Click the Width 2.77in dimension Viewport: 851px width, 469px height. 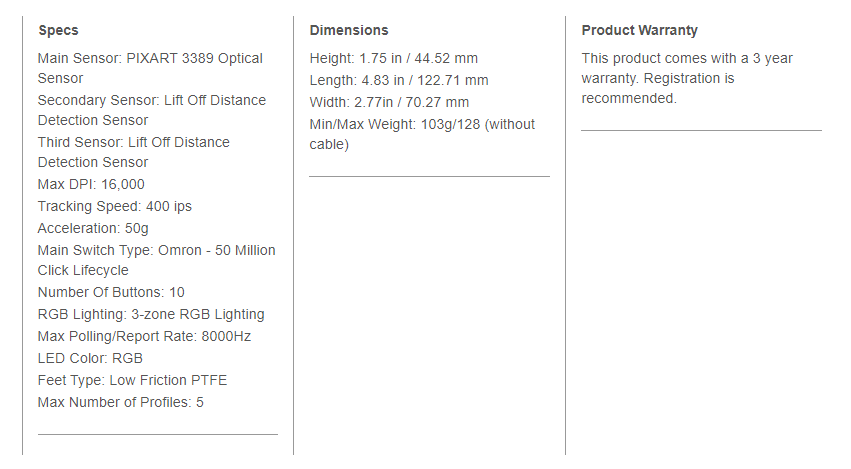point(389,103)
